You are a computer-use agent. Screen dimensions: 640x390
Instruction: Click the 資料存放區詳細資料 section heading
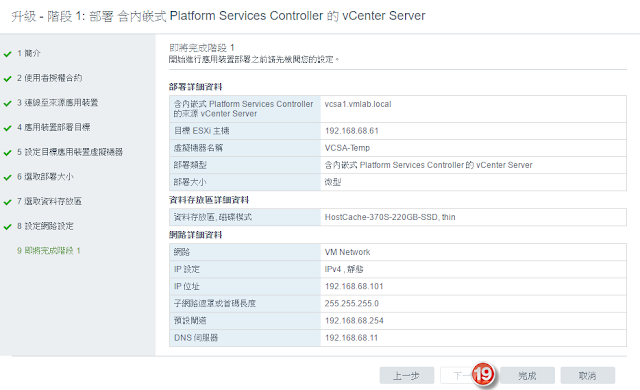(209, 200)
